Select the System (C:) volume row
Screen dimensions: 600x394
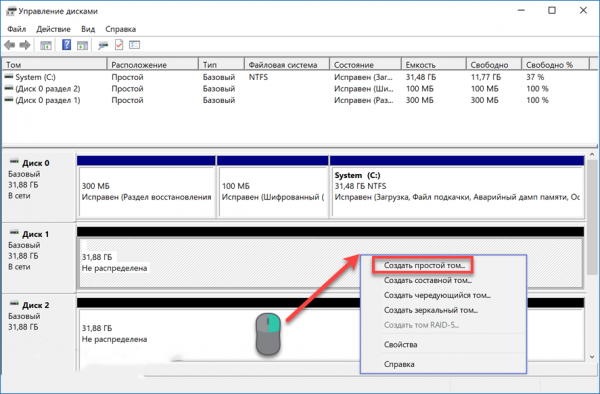point(298,77)
